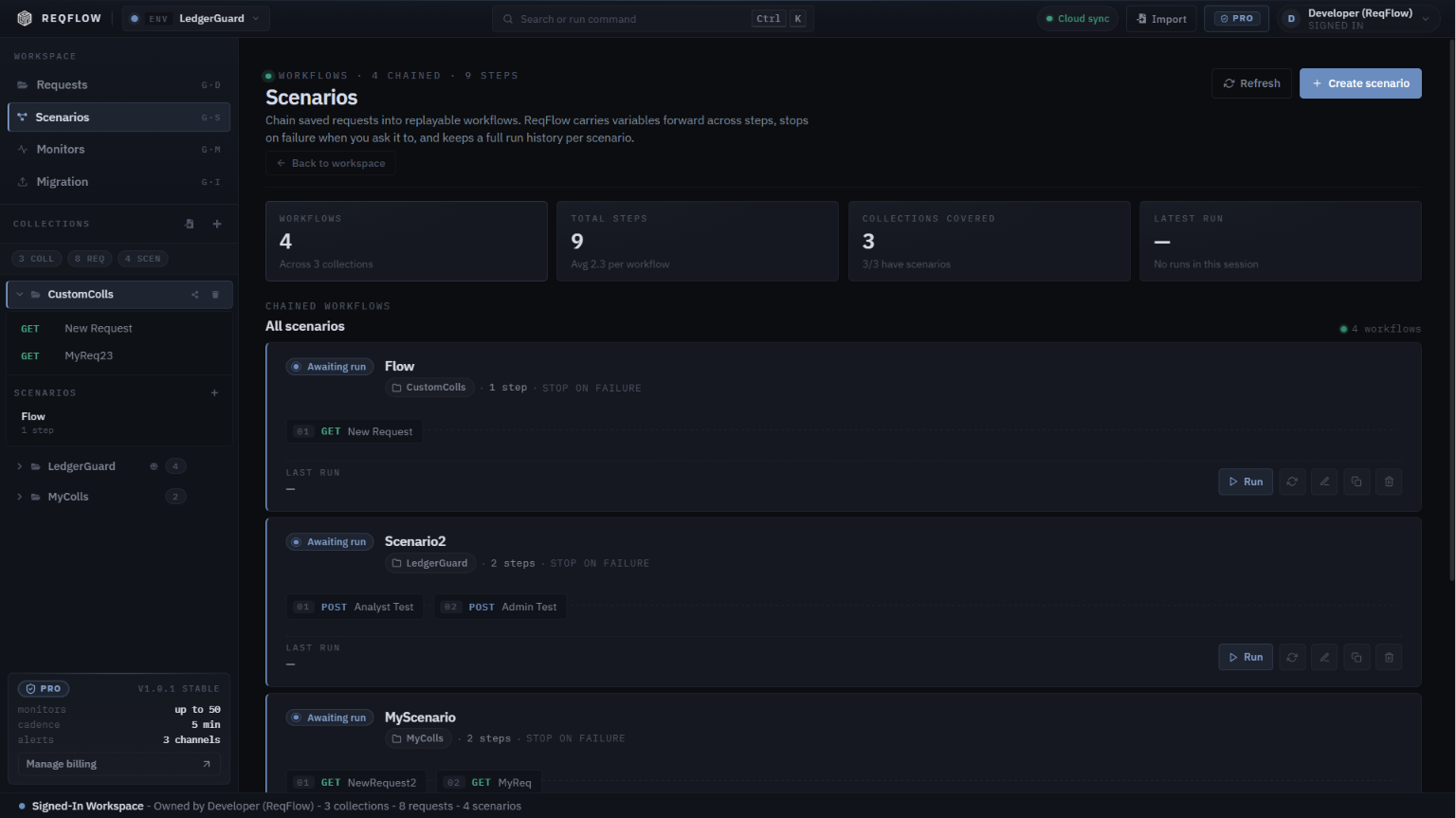Open the Flow scenario in the sidebar

[x=118, y=423]
